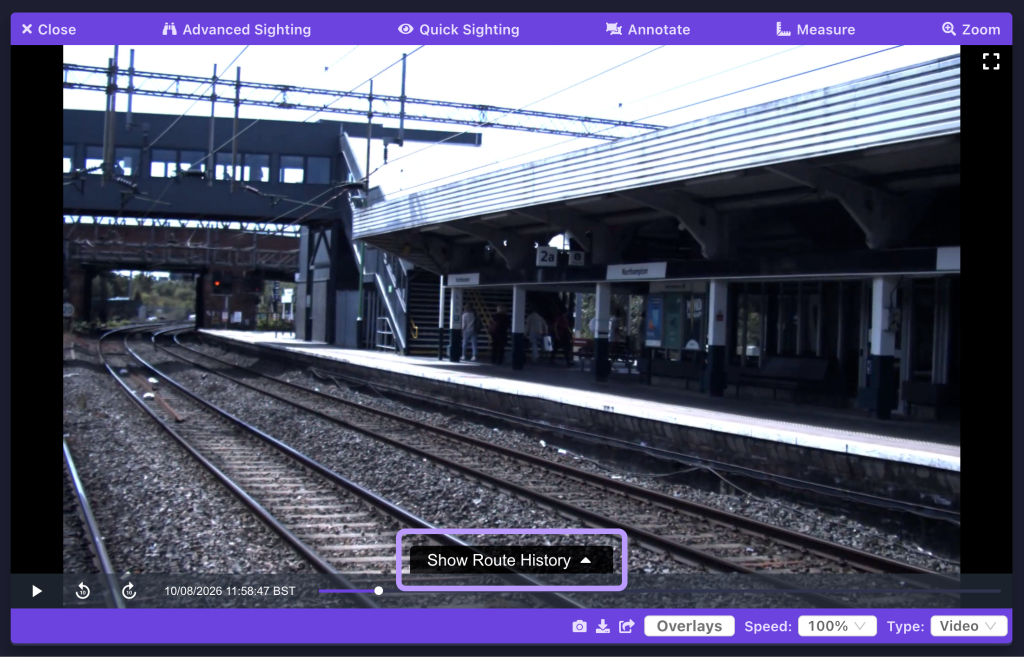
Task: Select the Annotate tool
Action: (x=648, y=29)
